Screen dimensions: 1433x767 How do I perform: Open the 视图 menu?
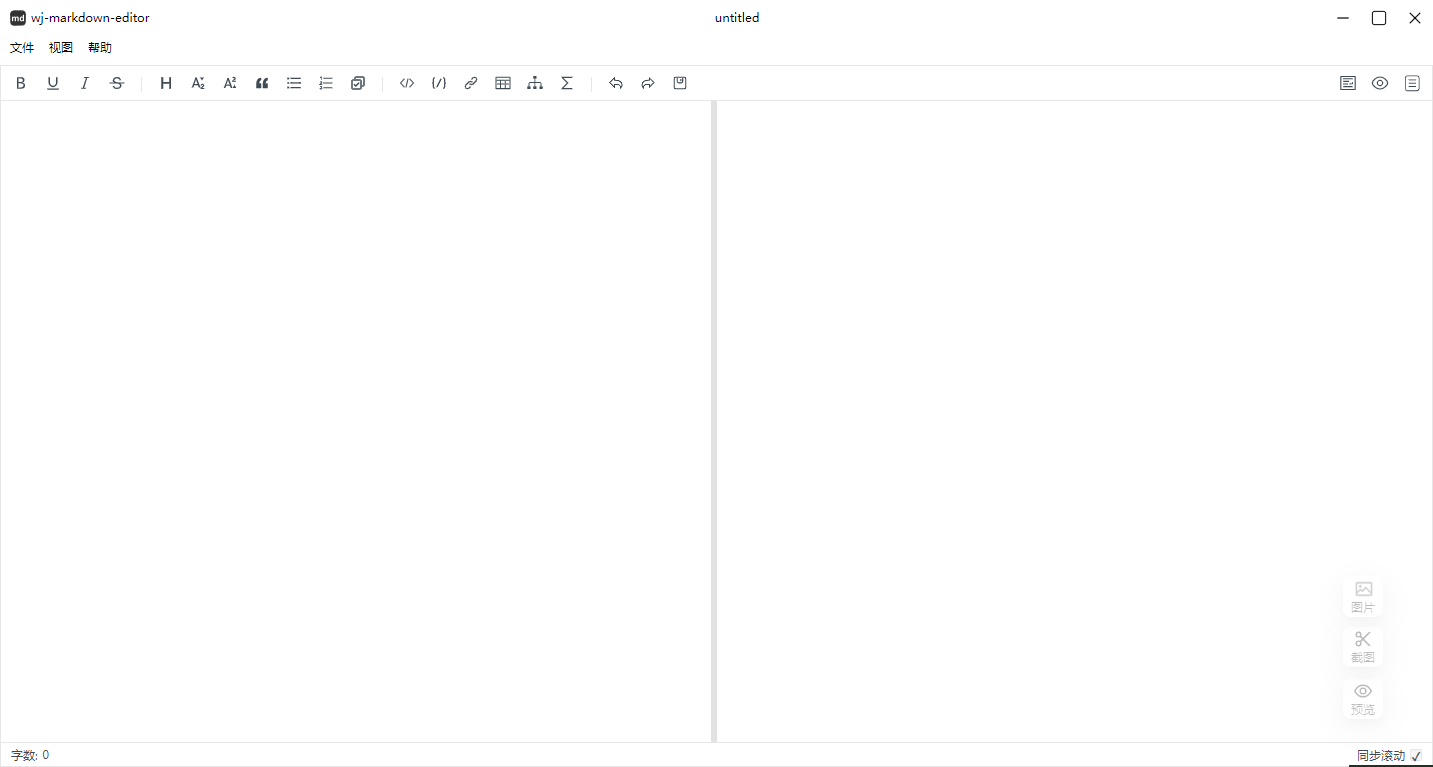[x=60, y=47]
